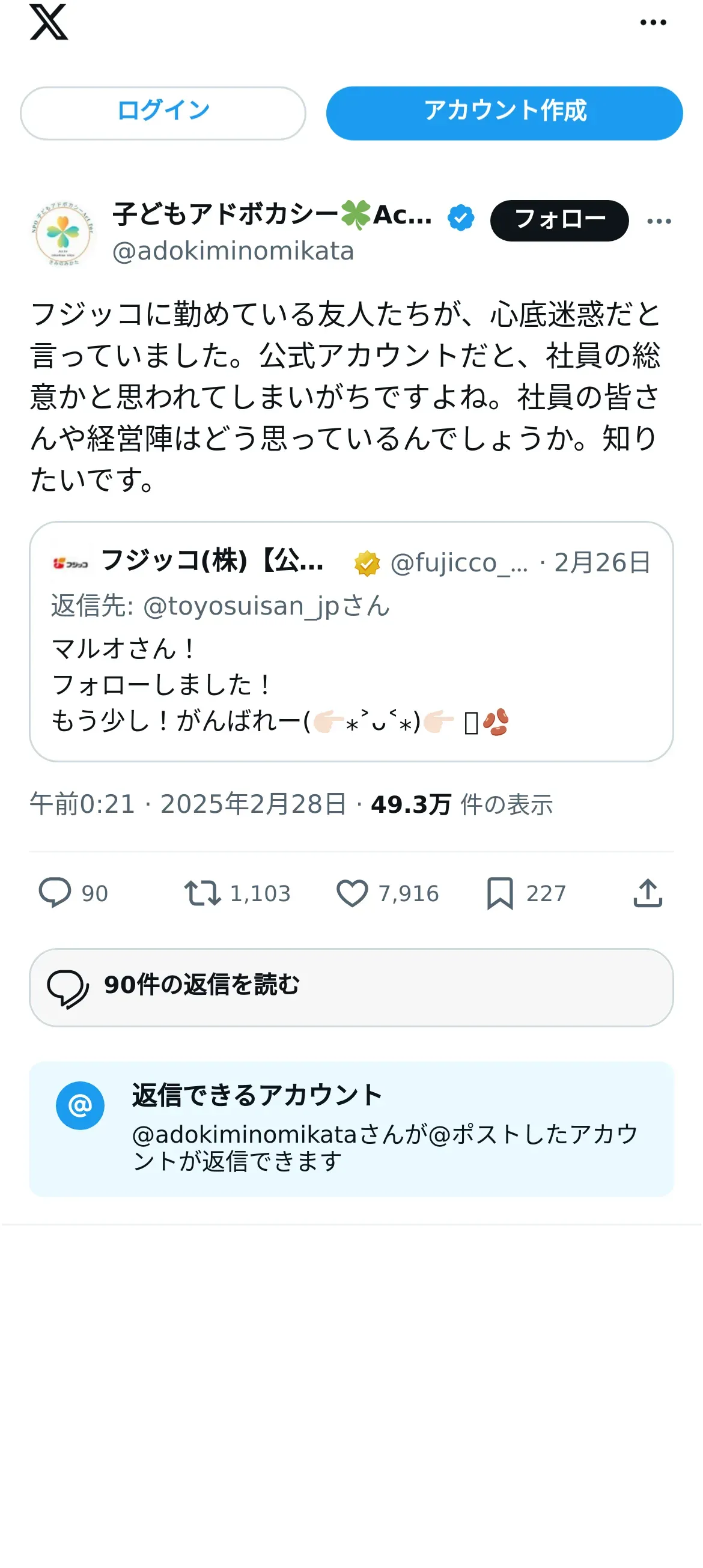
Task: Expand 90件の返信を読む replies
Action: [x=350, y=986]
